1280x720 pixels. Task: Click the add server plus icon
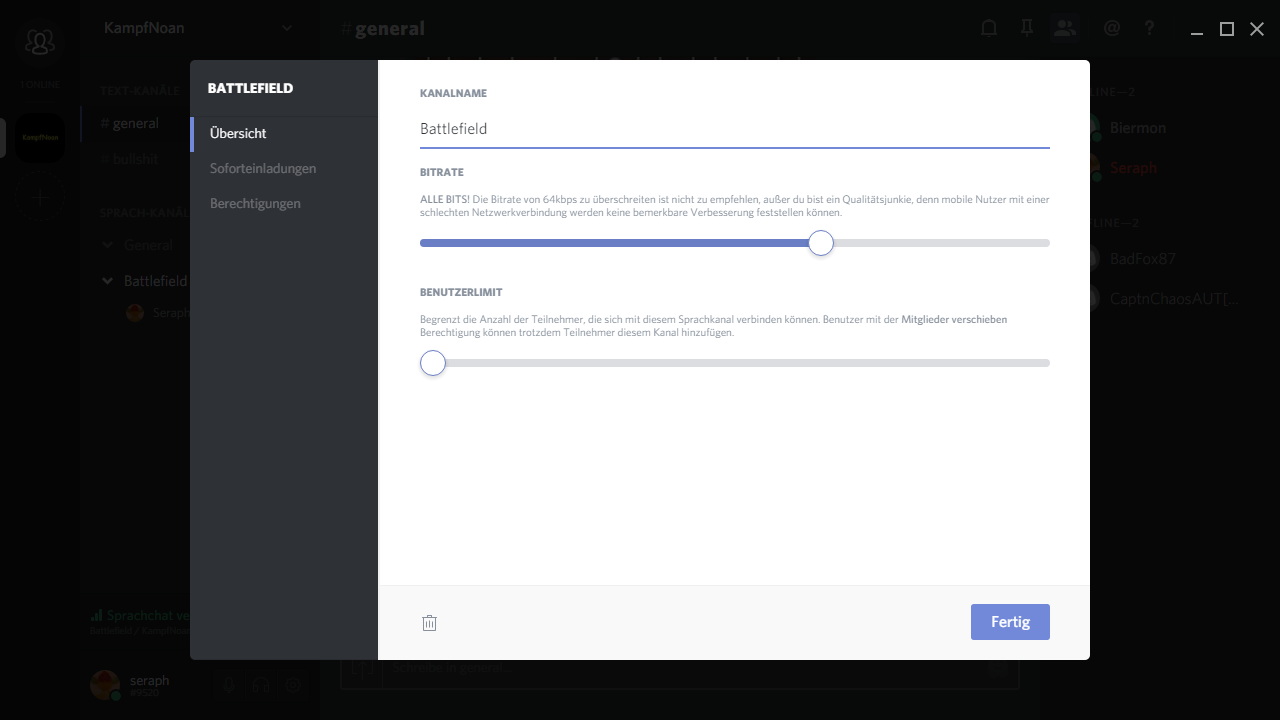pyautogui.click(x=40, y=198)
